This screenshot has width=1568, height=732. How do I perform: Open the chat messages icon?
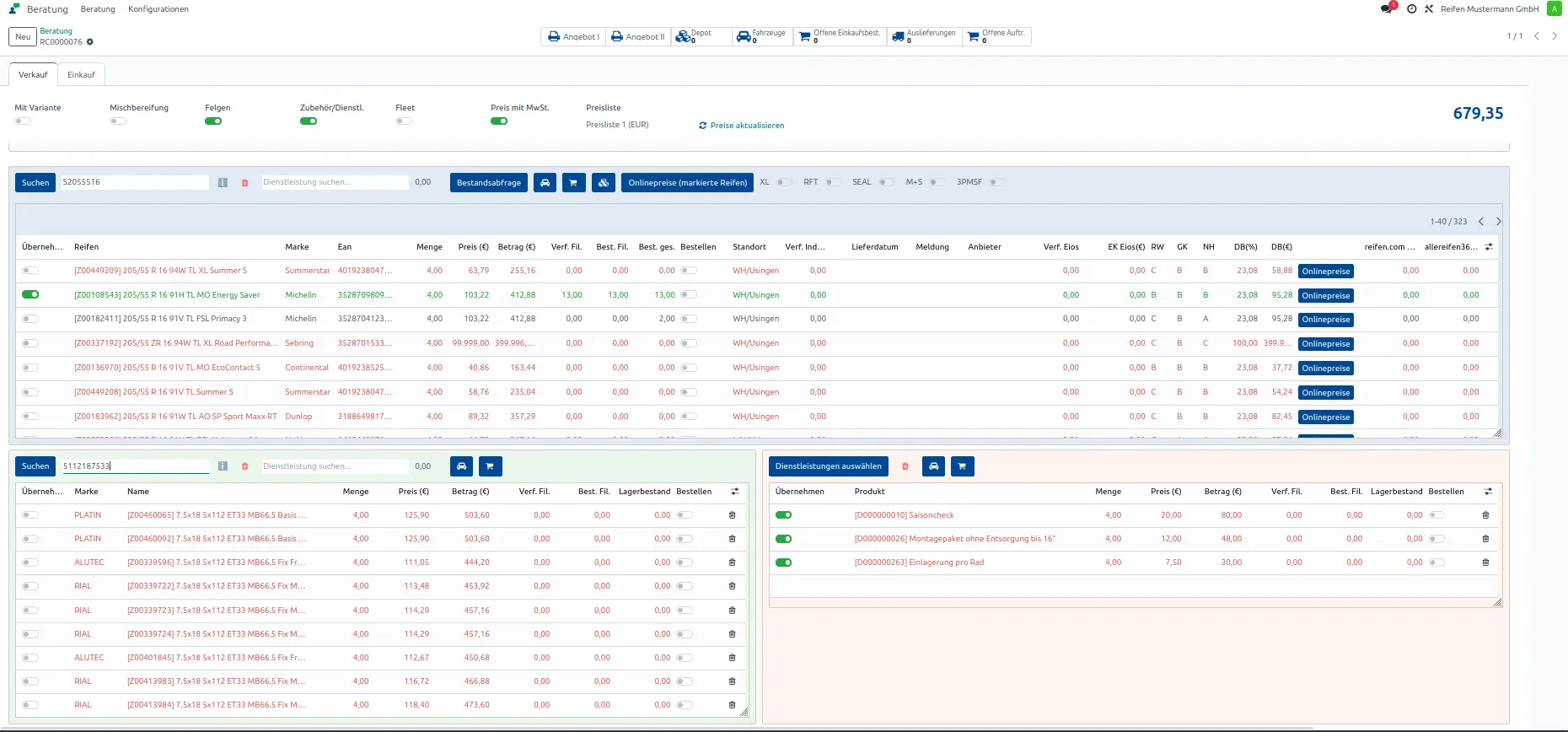[1386, 9]
